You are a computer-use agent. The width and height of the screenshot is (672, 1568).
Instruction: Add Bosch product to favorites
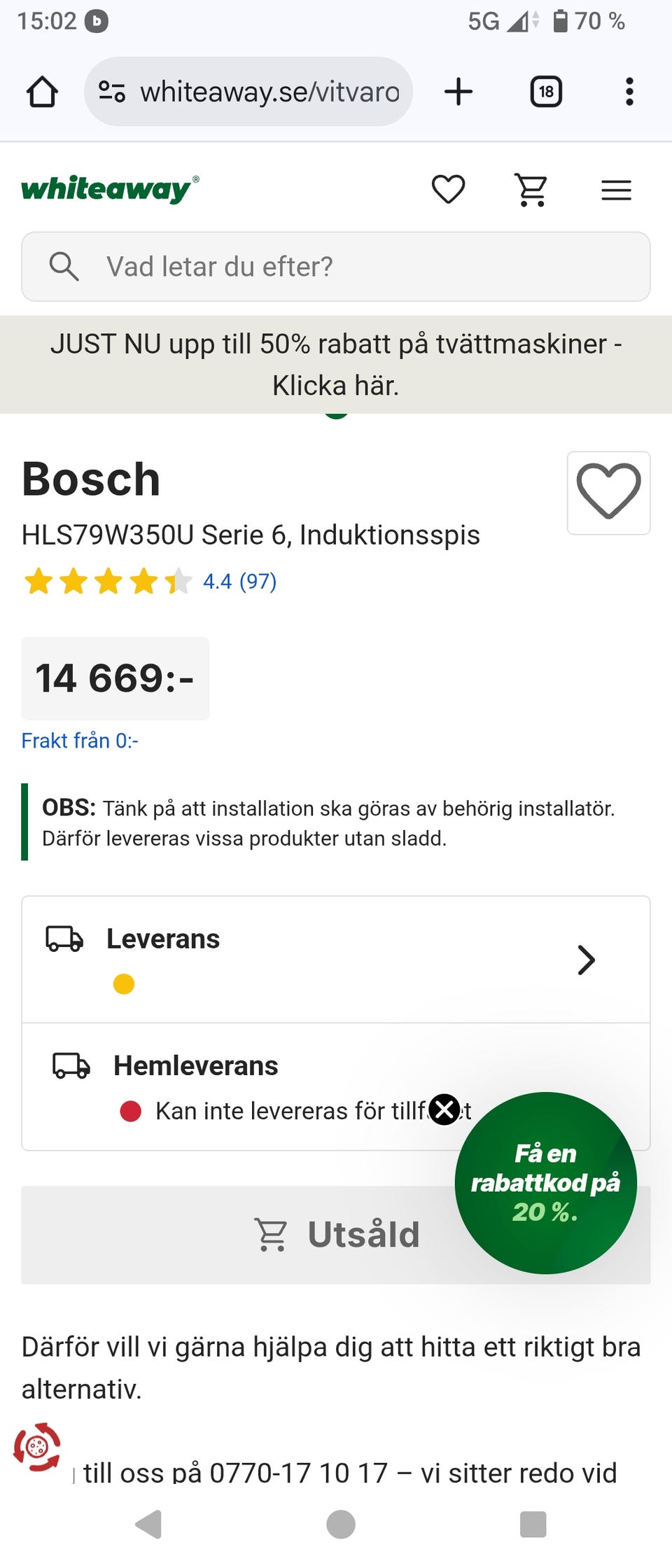(x=608, y=493)
